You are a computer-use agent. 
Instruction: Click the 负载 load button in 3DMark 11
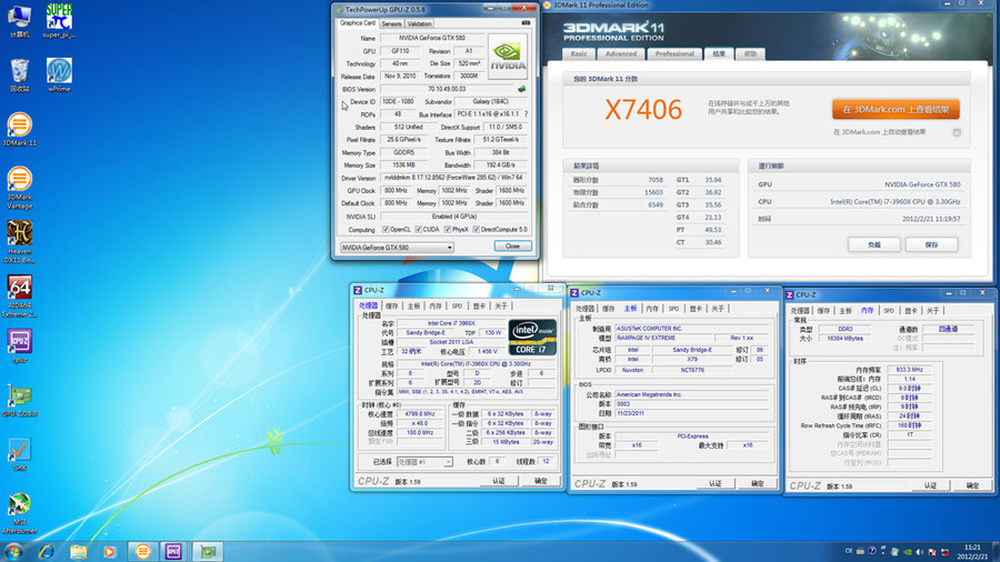tap(874, 244)
